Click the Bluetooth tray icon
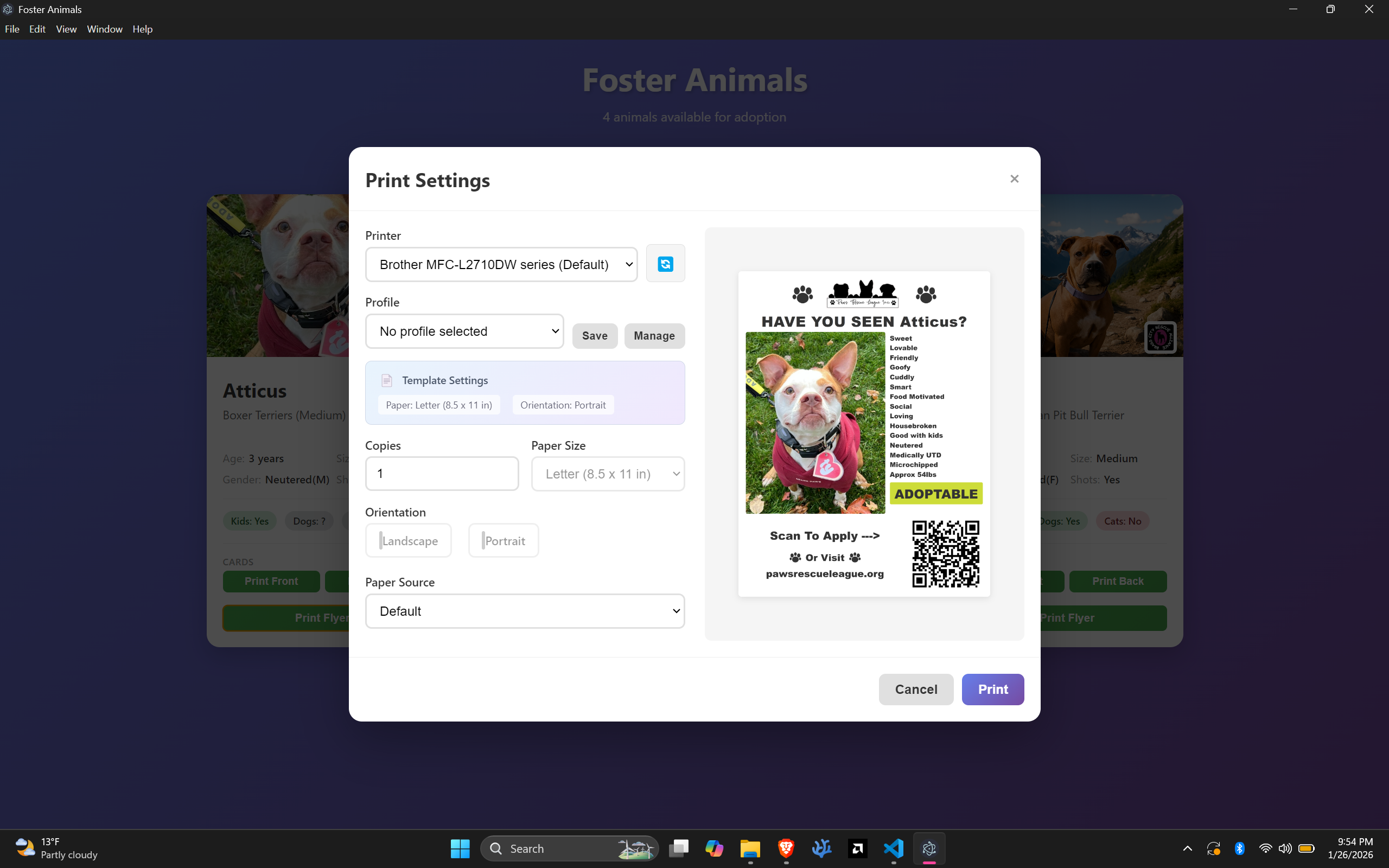Image resolution: width=1389 pixels, height=868 pixels. click(1239, 848)
